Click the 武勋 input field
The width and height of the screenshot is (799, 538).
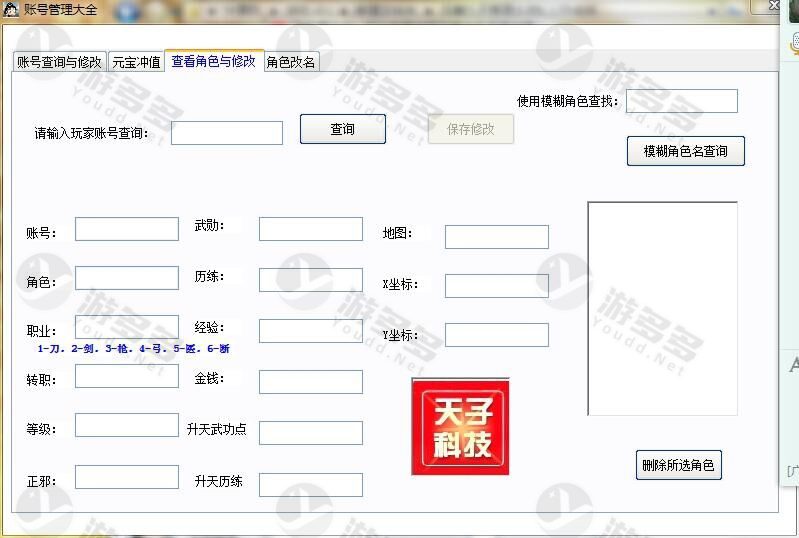pyautogui.click(x=310, y=229)
